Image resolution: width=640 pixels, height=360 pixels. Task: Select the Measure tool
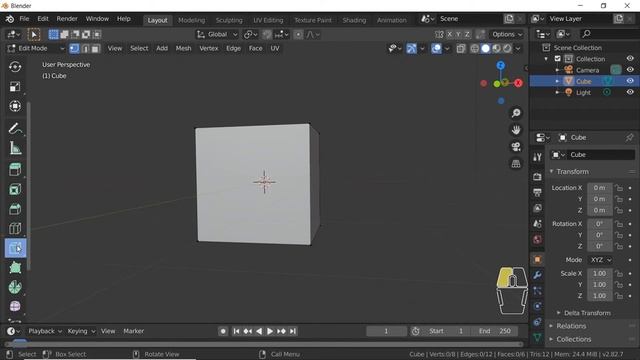pyautogui.click(x=15, y=148)
